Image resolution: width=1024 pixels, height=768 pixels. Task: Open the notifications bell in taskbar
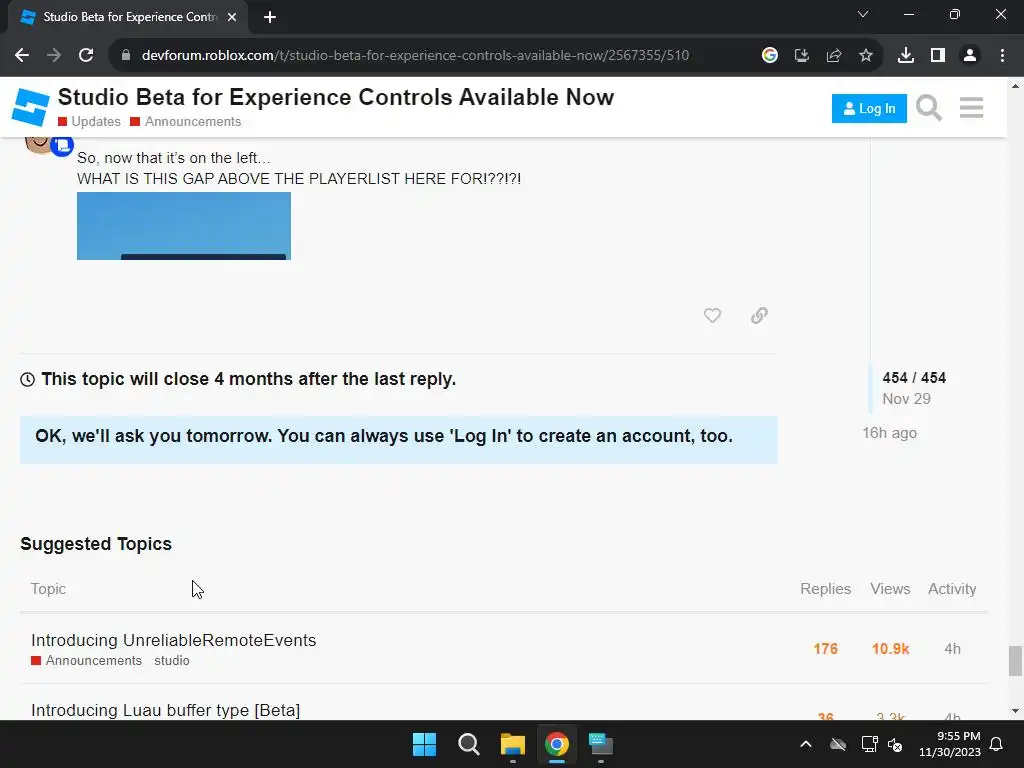[996, 744]
